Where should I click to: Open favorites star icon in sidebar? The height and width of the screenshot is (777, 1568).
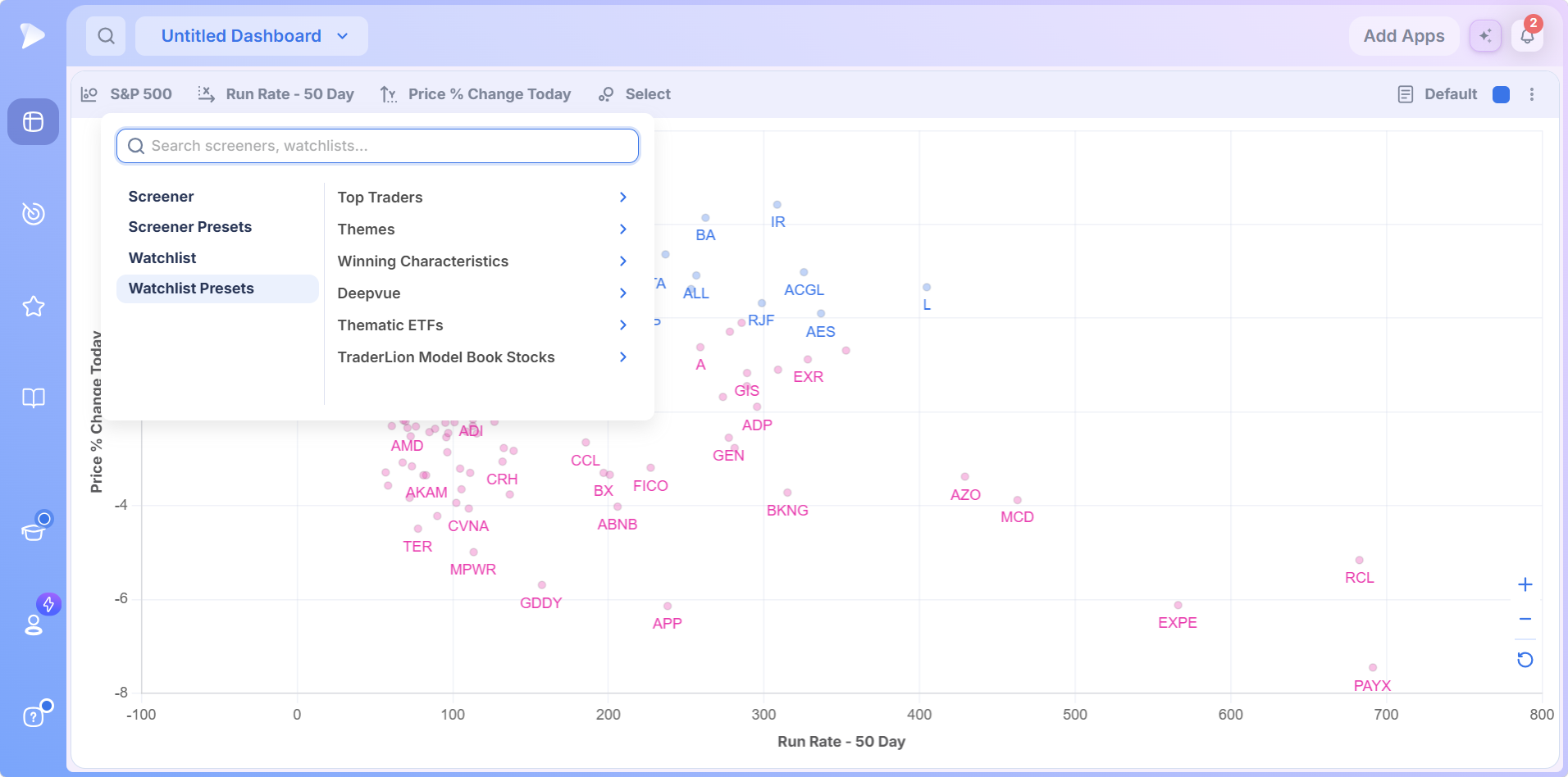33,307
